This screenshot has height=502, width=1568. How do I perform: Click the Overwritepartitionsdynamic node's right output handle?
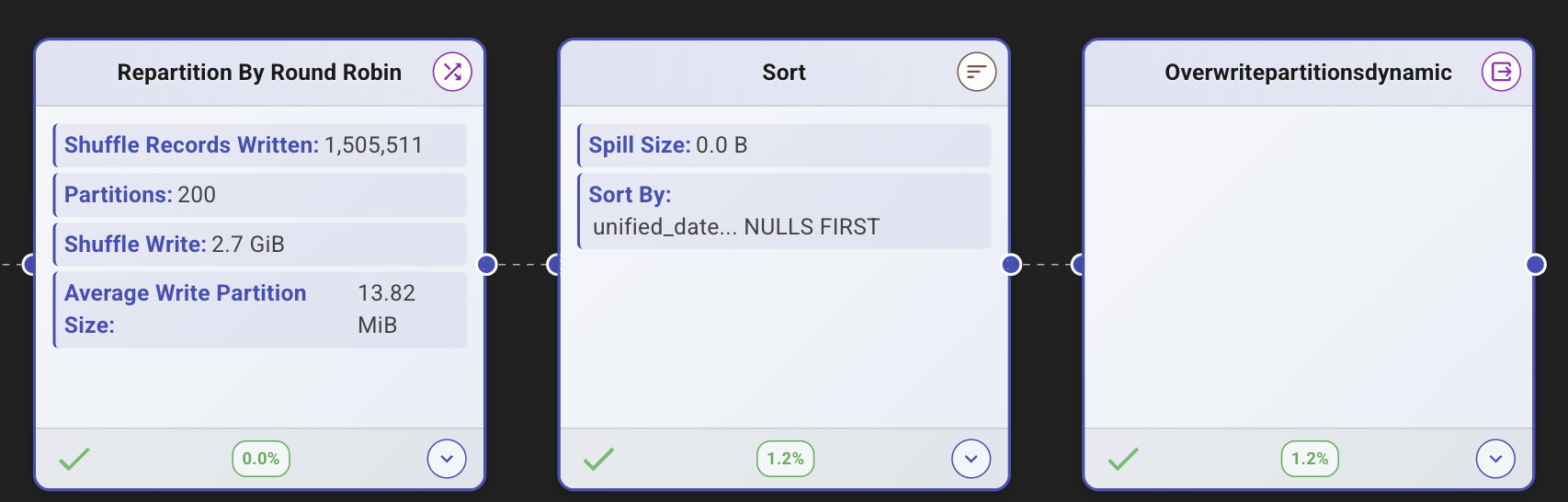(x=1535, y=265)
